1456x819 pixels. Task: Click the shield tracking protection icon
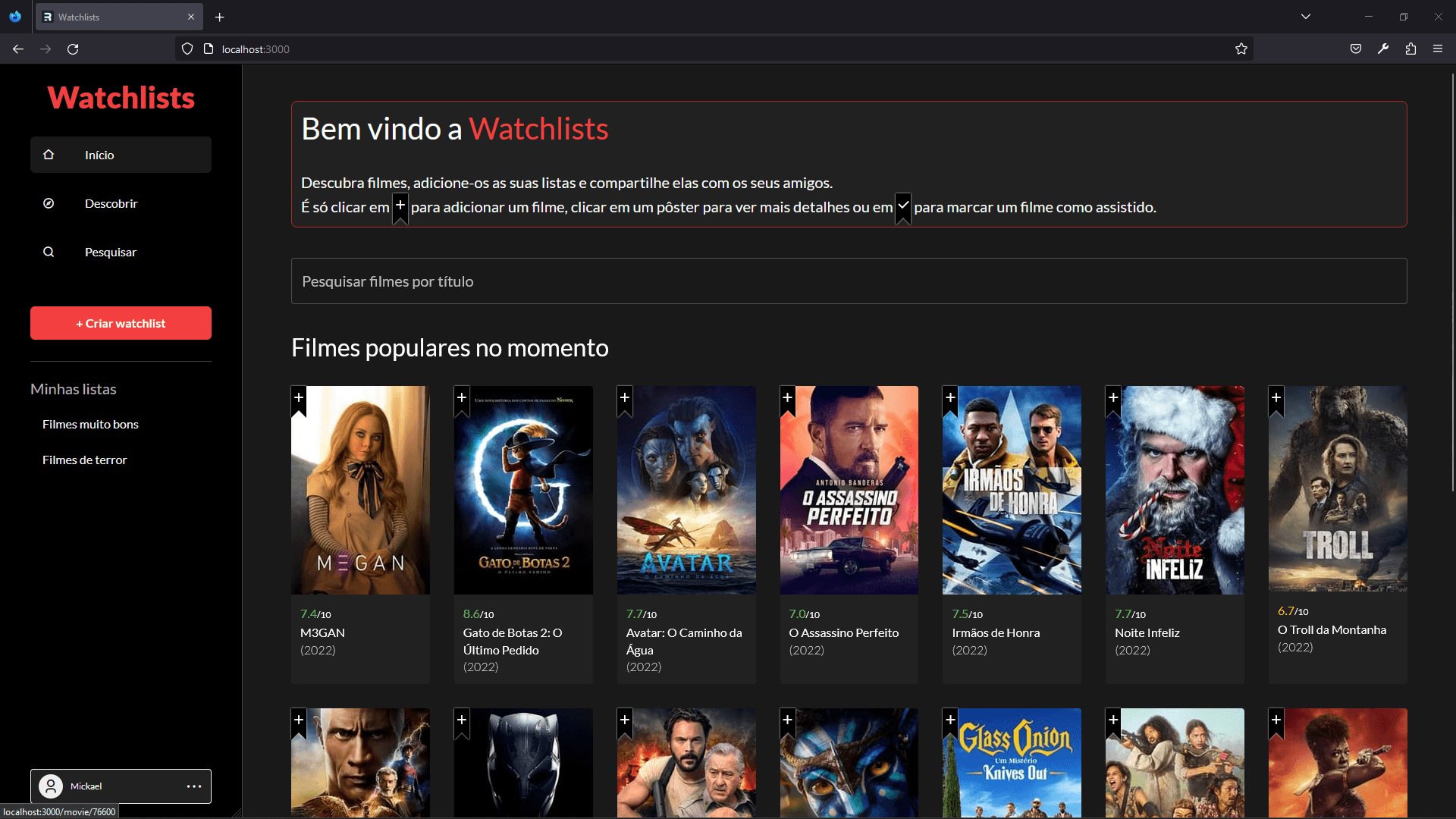187,49
